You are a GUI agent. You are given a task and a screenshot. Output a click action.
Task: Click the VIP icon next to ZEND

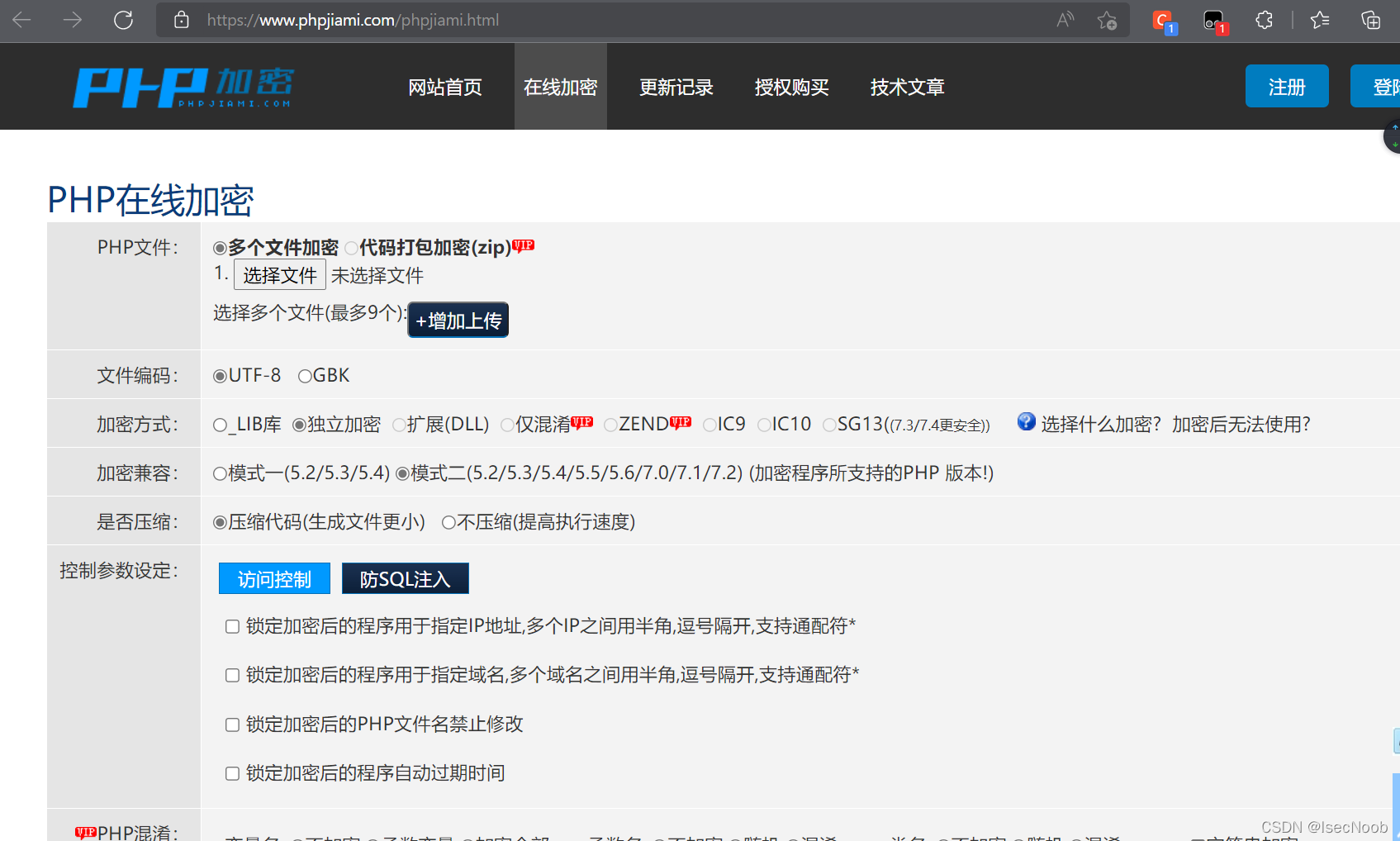click(681, 421)
